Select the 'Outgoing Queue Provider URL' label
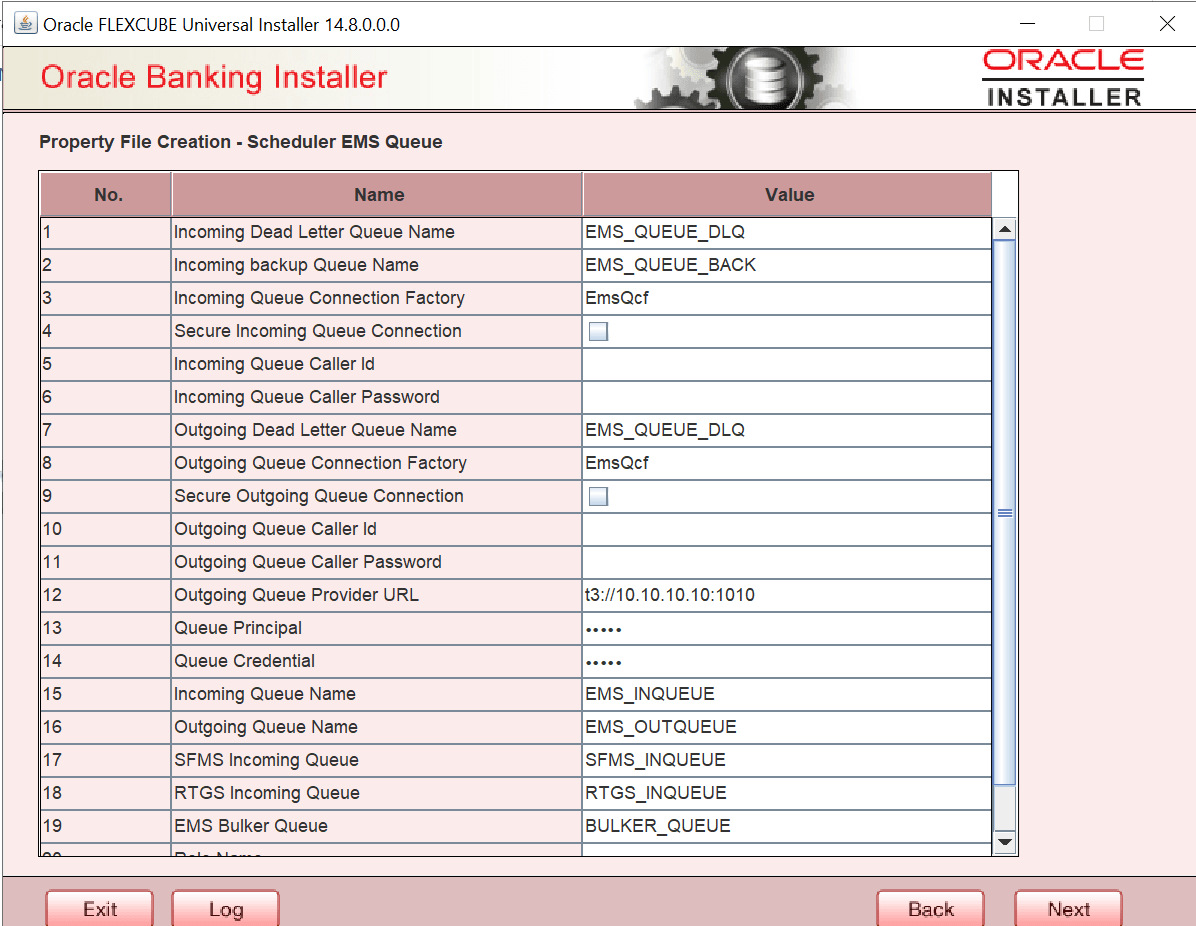 [296, 595]
